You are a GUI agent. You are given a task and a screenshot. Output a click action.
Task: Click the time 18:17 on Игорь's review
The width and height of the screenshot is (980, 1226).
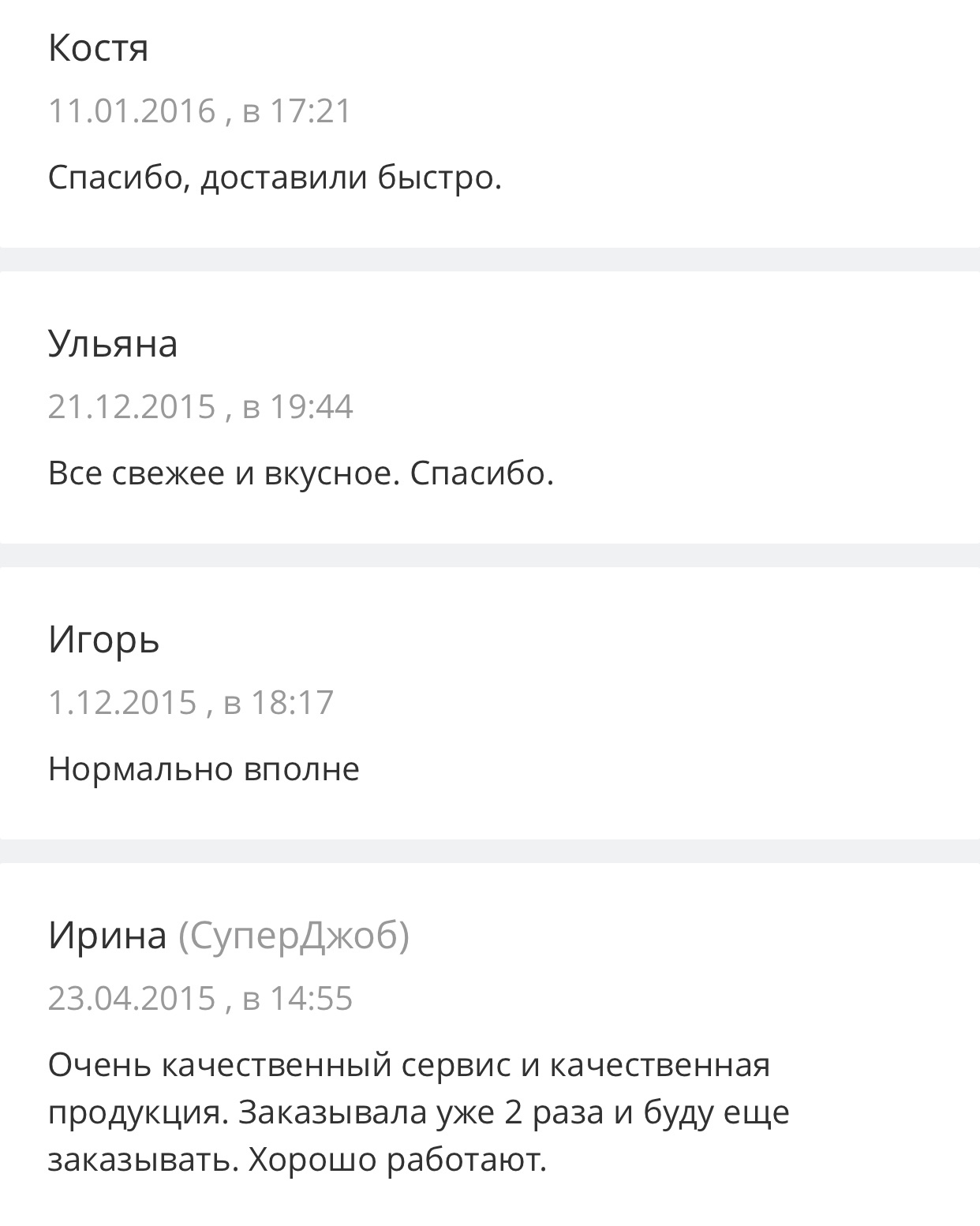point(292,702)
